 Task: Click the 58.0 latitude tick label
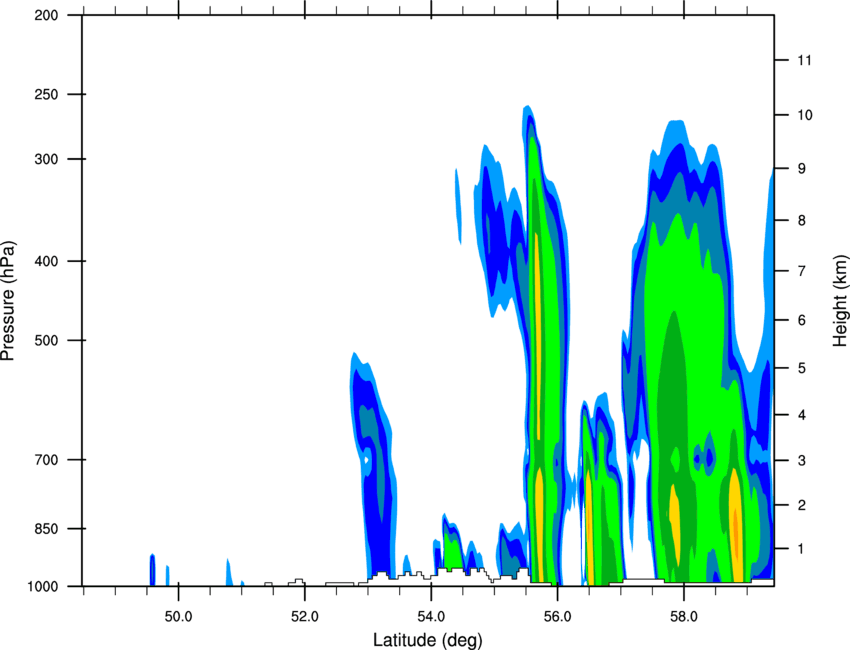click(x=684, y=617)
